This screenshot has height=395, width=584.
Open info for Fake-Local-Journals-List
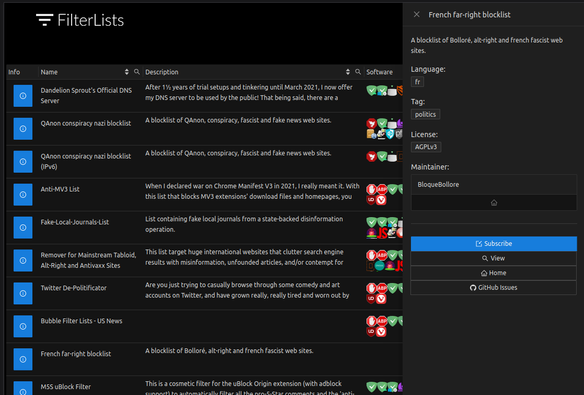click(x=23, y=227)
